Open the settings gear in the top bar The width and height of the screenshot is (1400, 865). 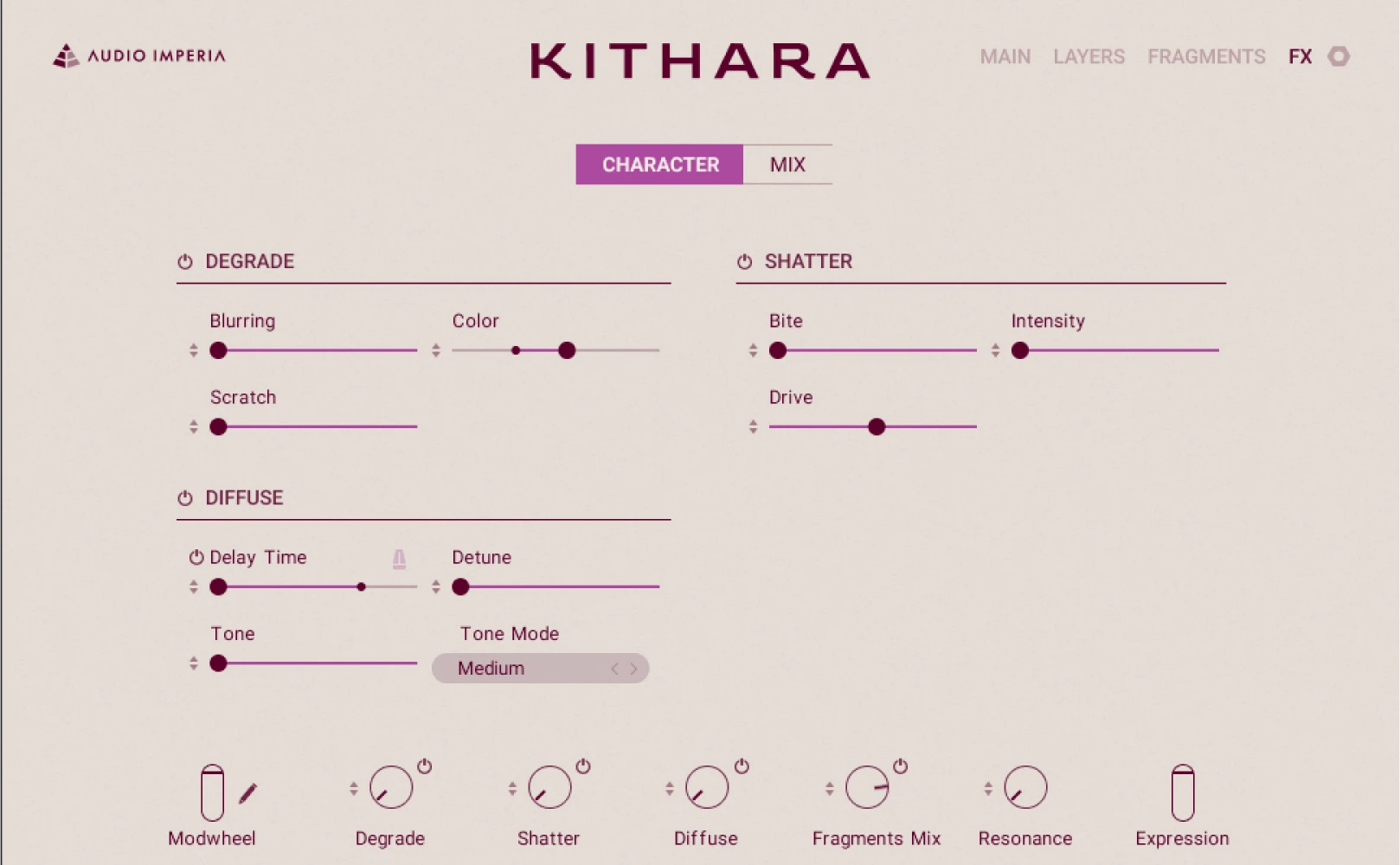[x=1339, y=56]
